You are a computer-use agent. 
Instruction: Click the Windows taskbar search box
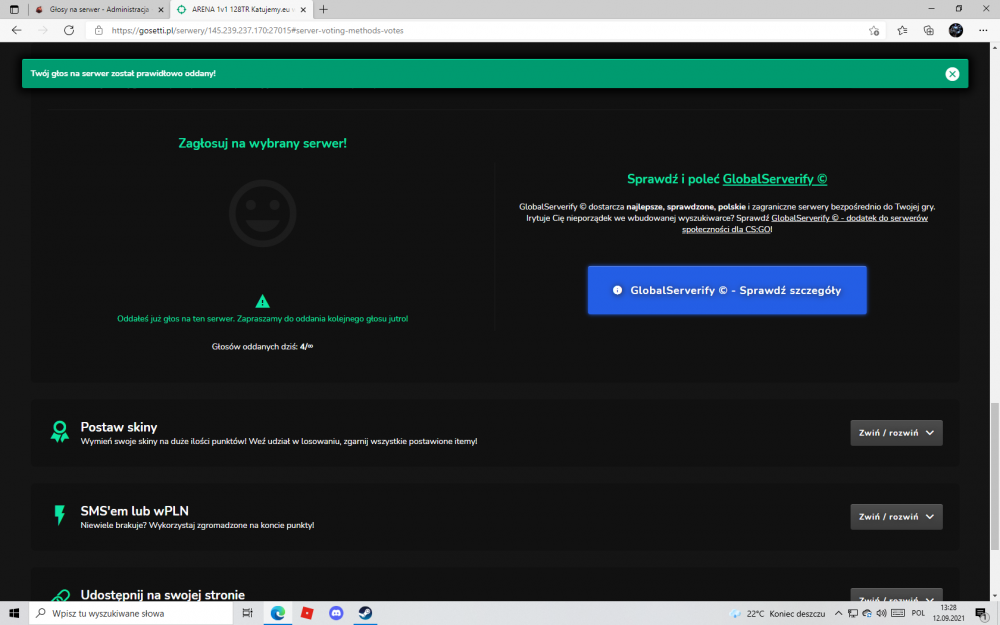point(131,613)
